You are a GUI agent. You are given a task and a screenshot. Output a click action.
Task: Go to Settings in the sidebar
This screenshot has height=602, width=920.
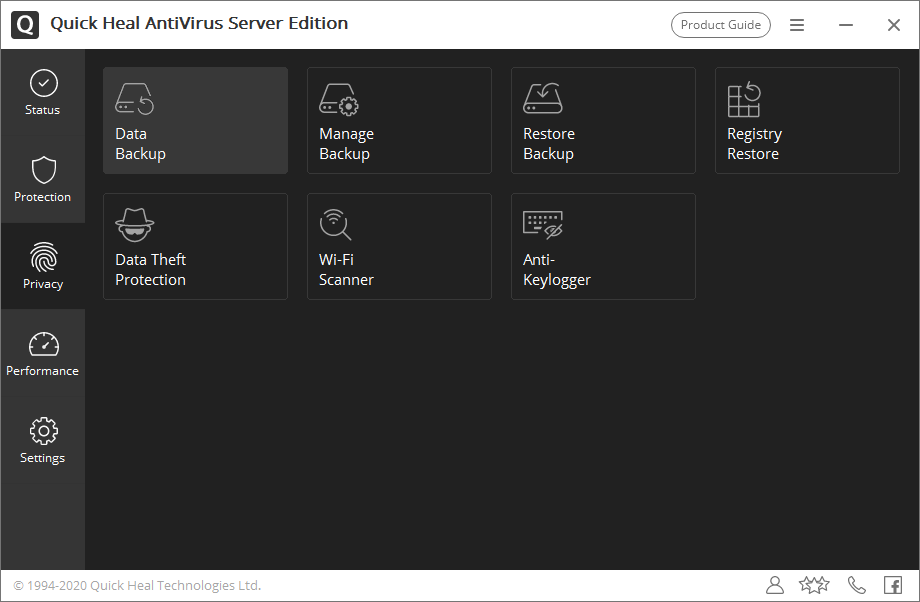pyautogui.click(x=43, y=440)
